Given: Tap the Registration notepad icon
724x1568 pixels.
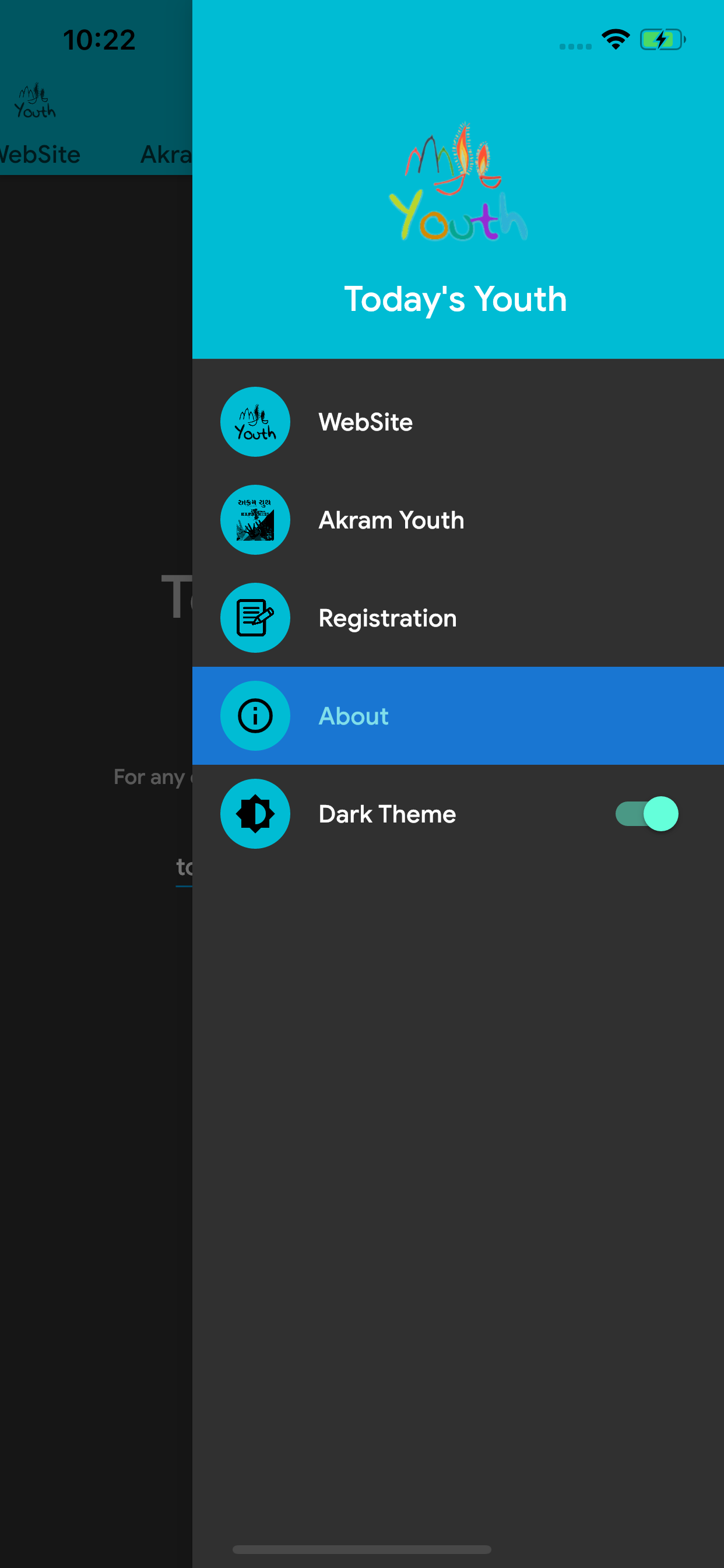Looking at the screenshot, I should coord(255,618).
